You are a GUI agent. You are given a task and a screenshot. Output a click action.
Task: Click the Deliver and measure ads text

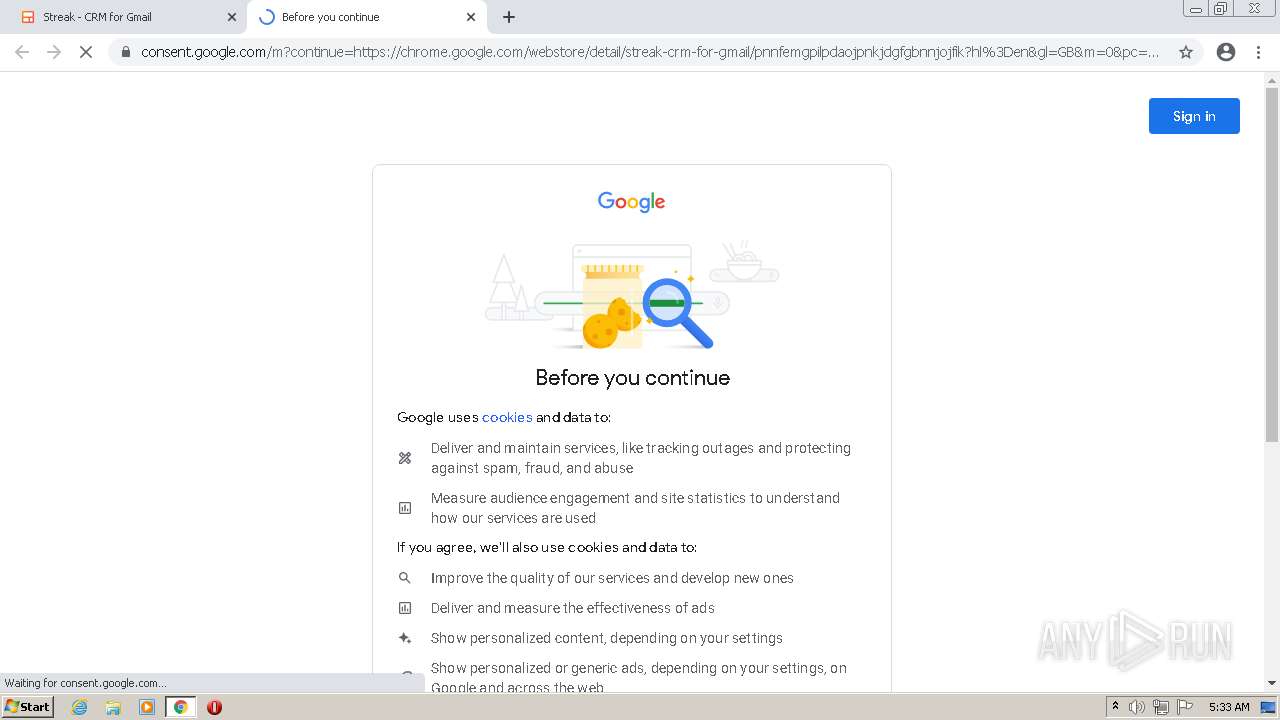point(573,608)
